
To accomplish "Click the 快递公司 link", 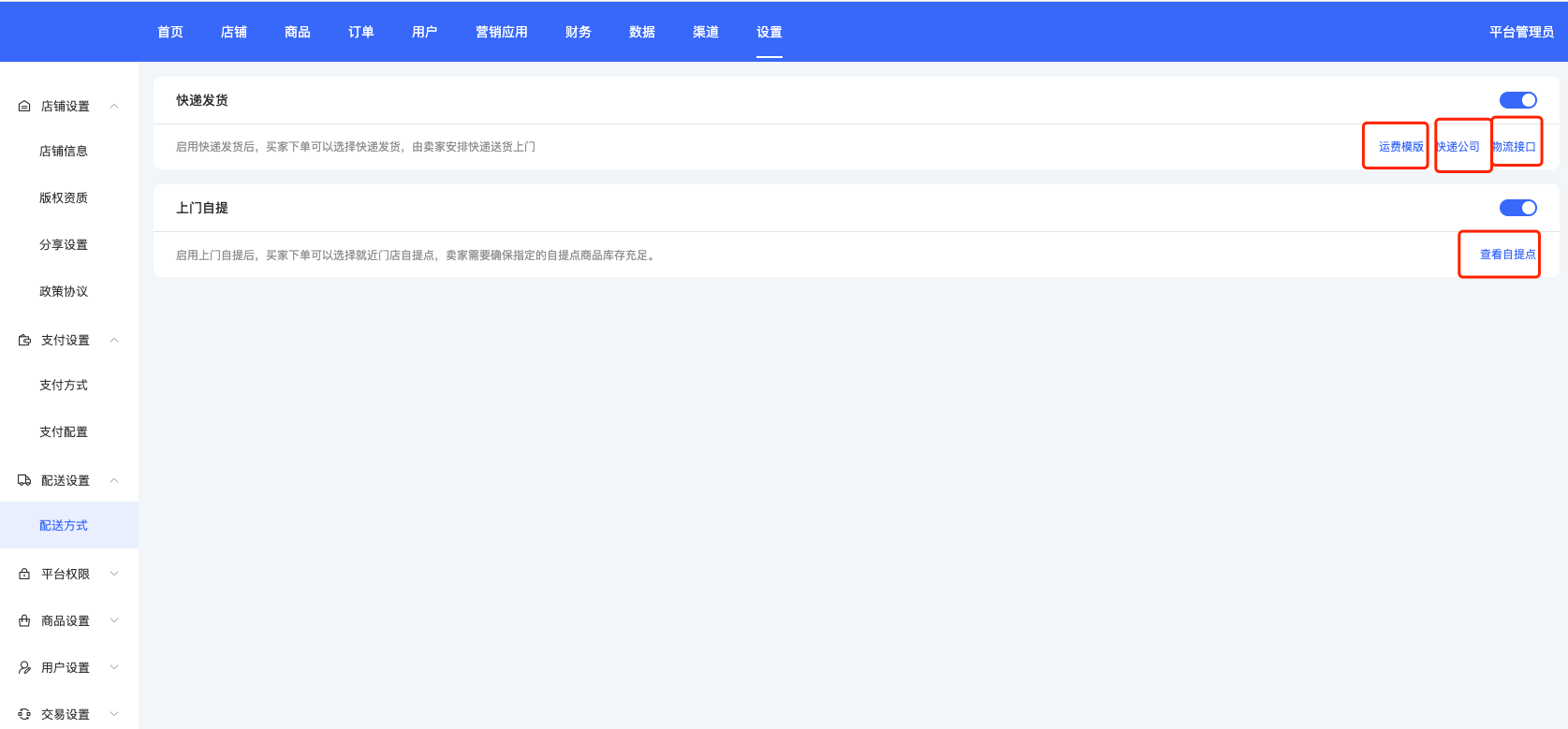I will 1459,147.
